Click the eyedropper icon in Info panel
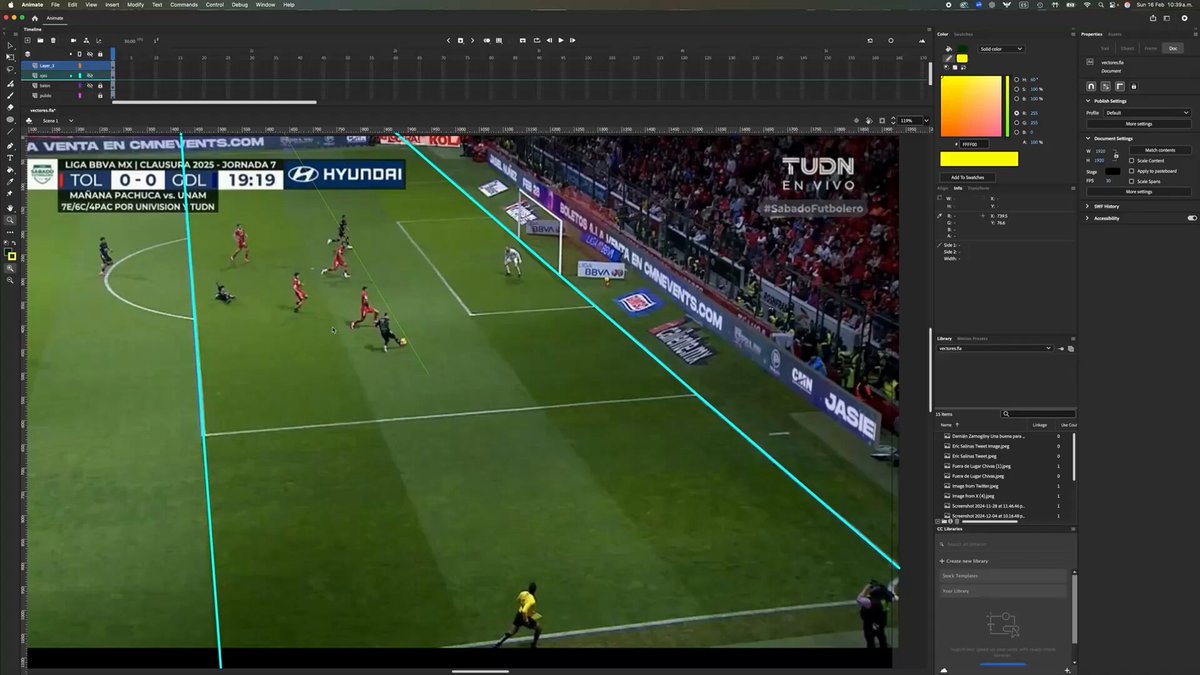This screenshot has height=675, width=1200. point(939,216)
